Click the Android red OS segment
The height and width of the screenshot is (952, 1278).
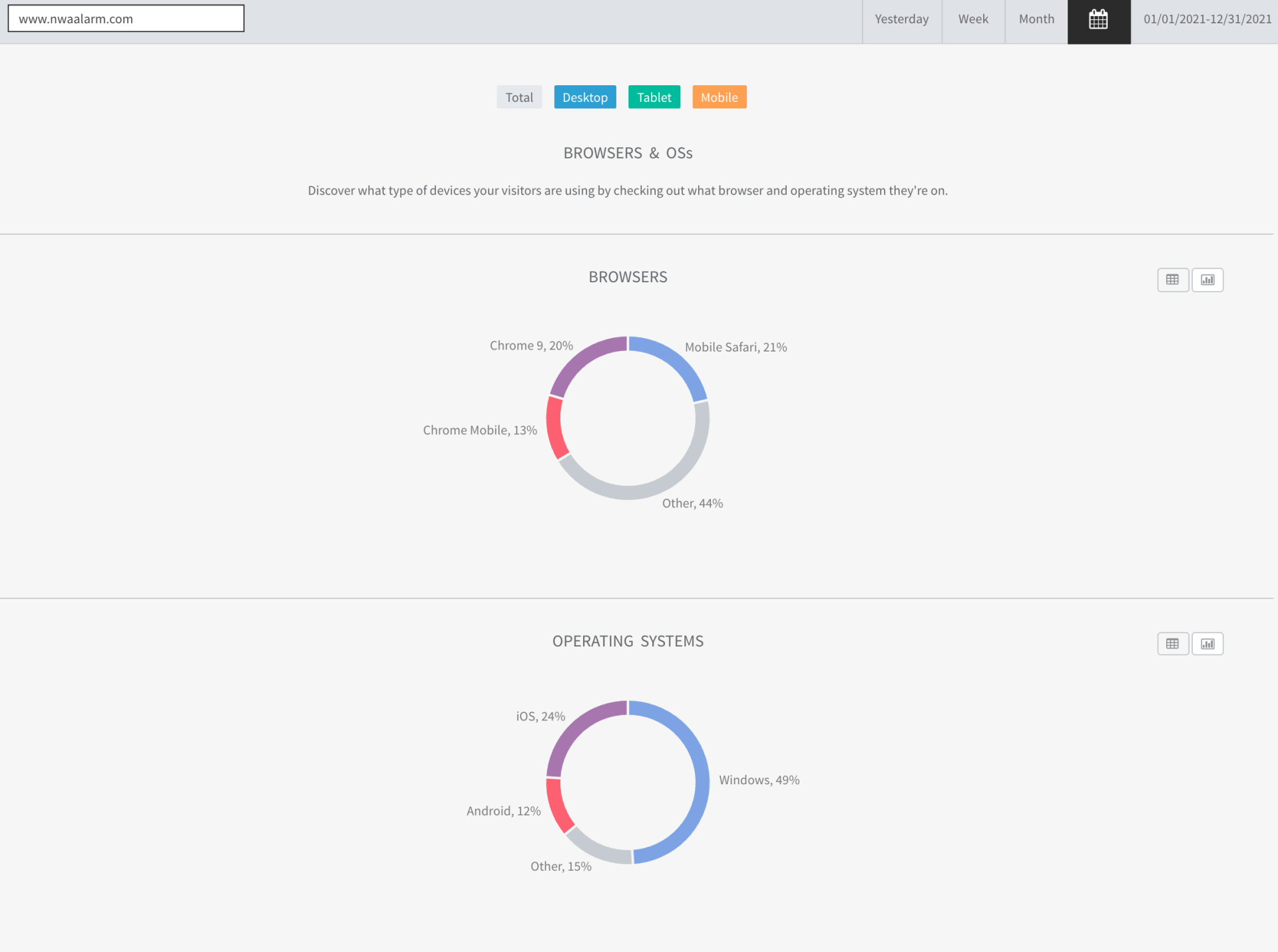click(558, 806)
